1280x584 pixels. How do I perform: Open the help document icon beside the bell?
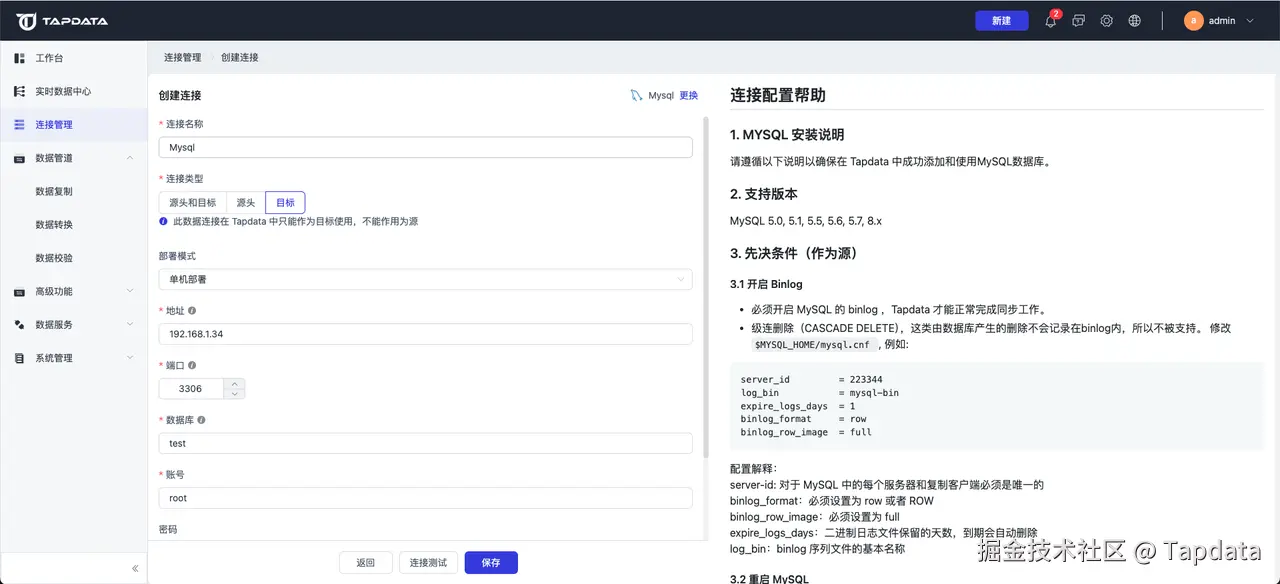click(1078, 20)
